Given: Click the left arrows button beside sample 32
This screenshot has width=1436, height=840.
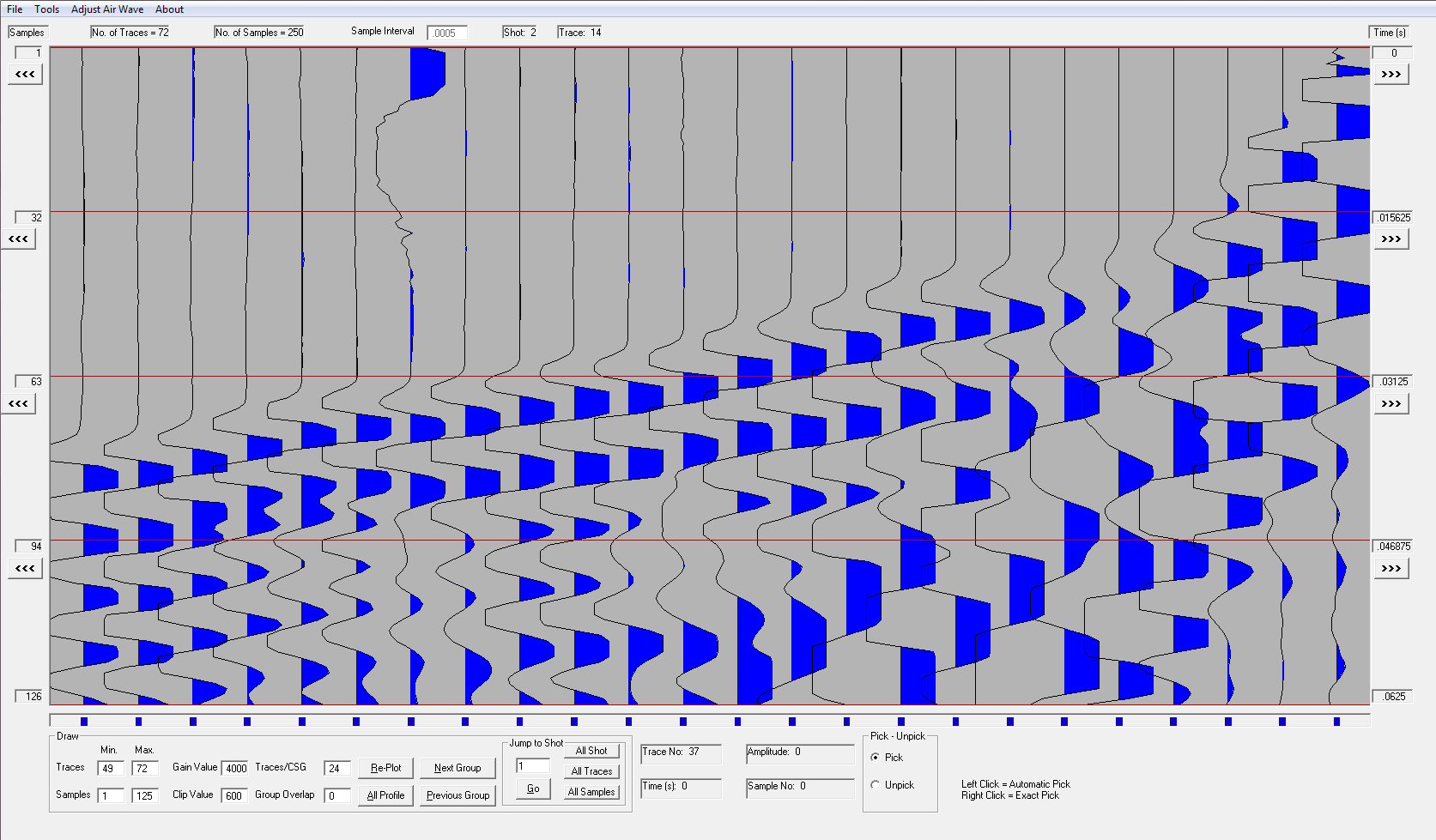Looking at the screenshot, I should pyautogui.click(x=18, y=239).
